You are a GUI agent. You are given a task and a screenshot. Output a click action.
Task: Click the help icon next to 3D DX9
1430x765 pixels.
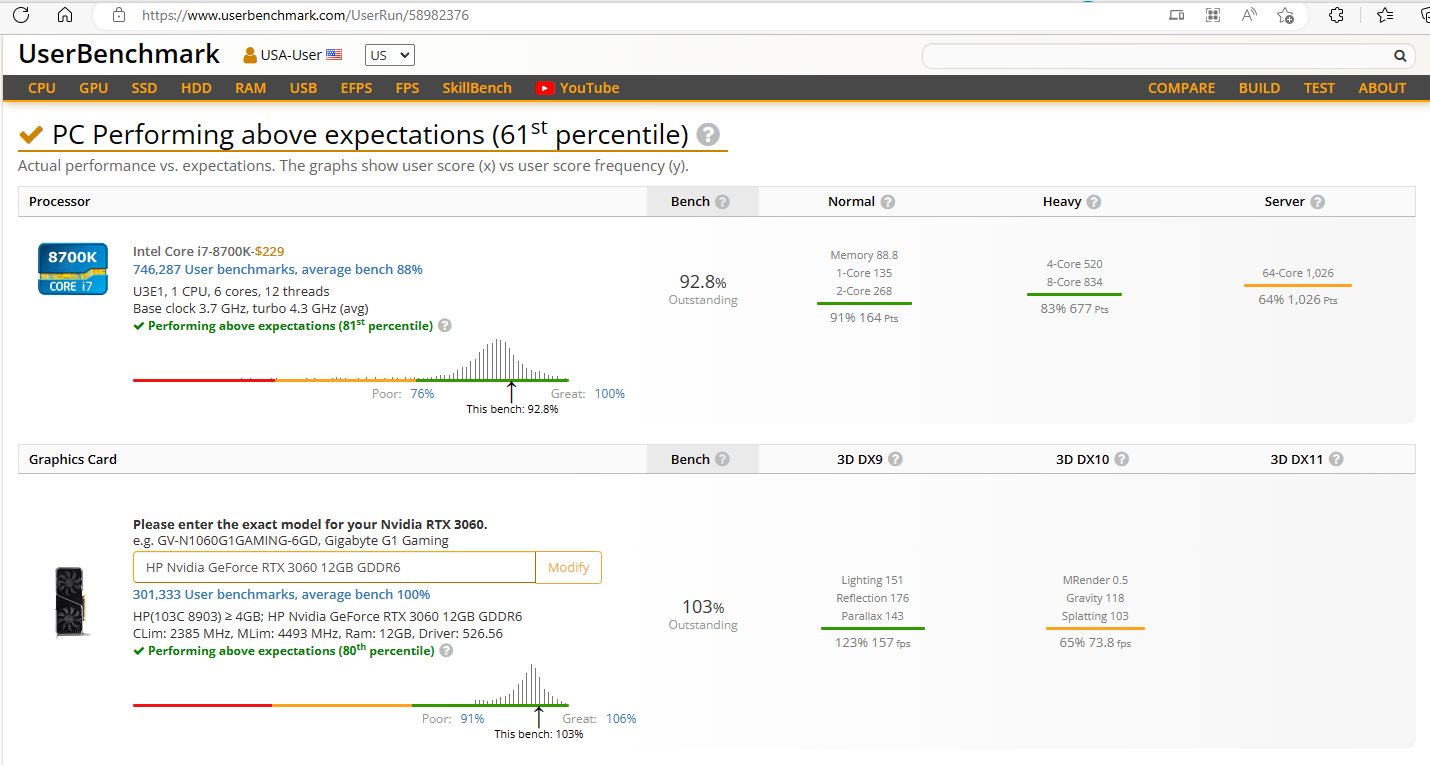click(895, 460)
